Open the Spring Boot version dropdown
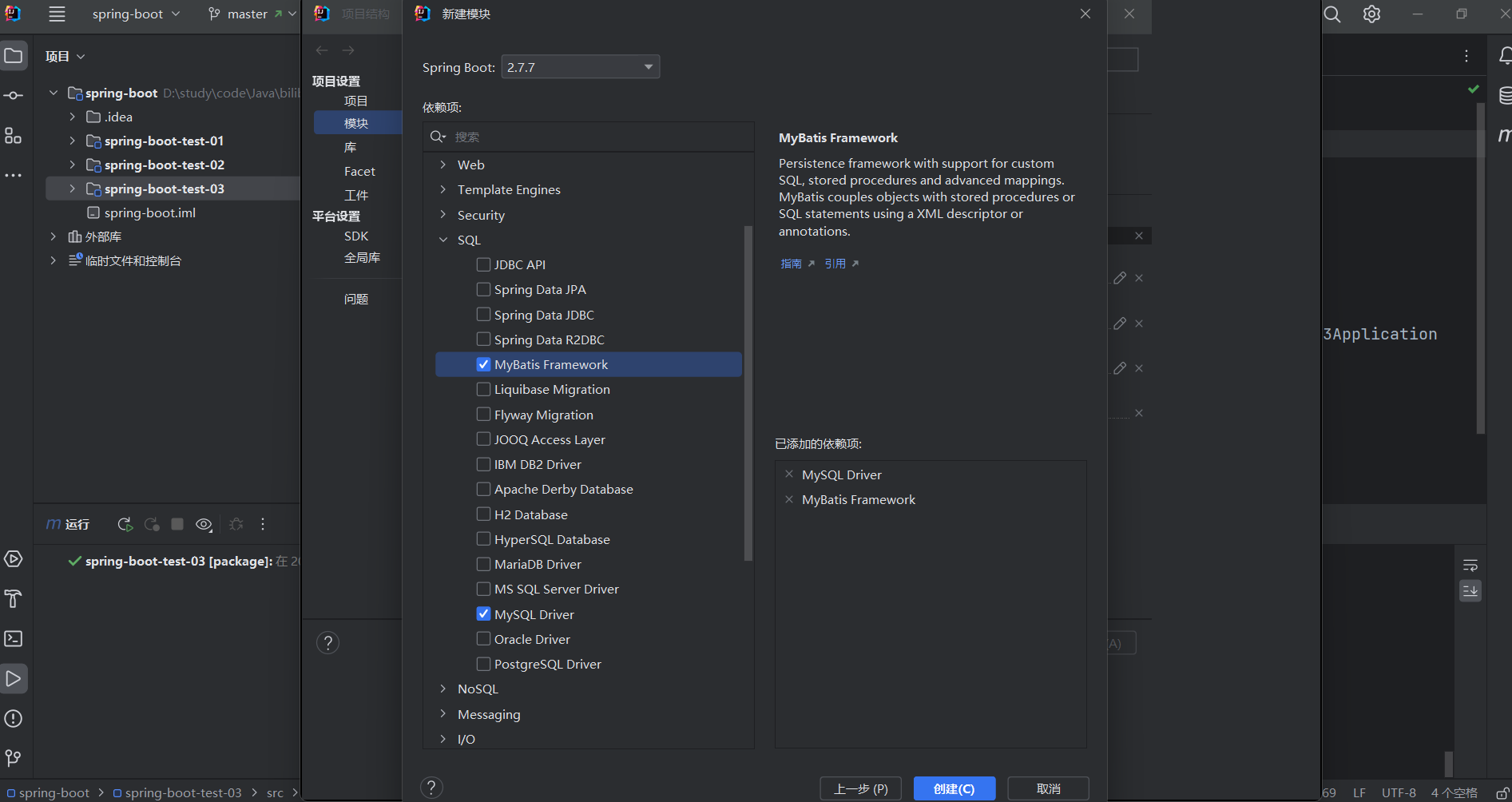1512x802 pixels. (x=581, y=67)
